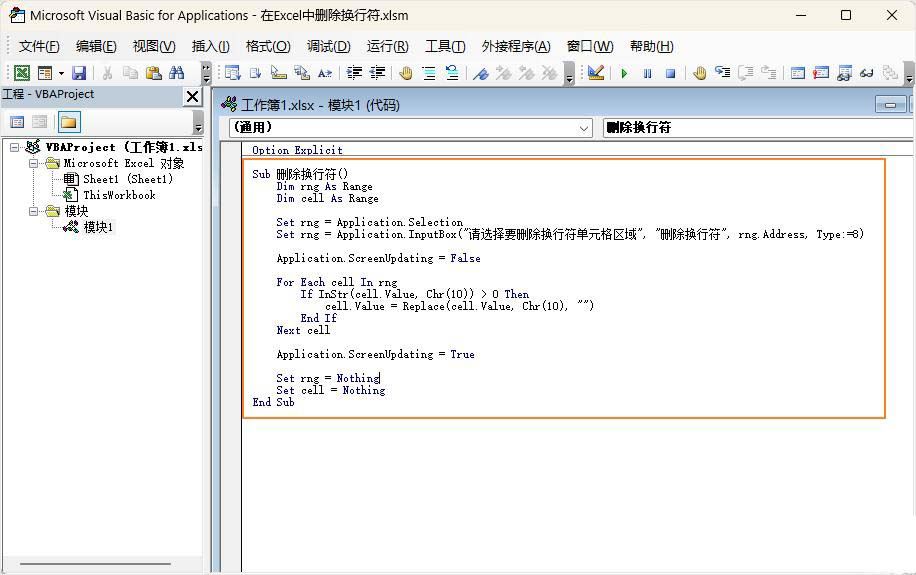Open Quick Watch with the glasses icon
The height and width of the screenshot is (575, 916).
(867, 73)
